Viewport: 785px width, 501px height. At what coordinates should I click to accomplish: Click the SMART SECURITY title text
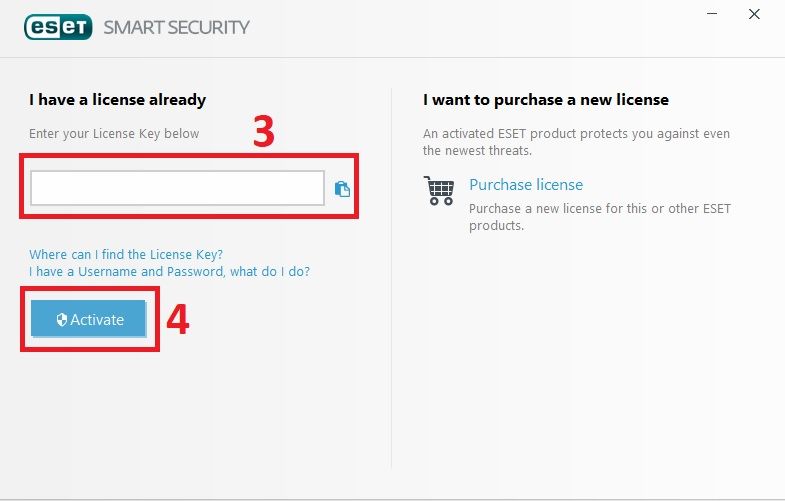pyautogui.click(x=177, y=27)
